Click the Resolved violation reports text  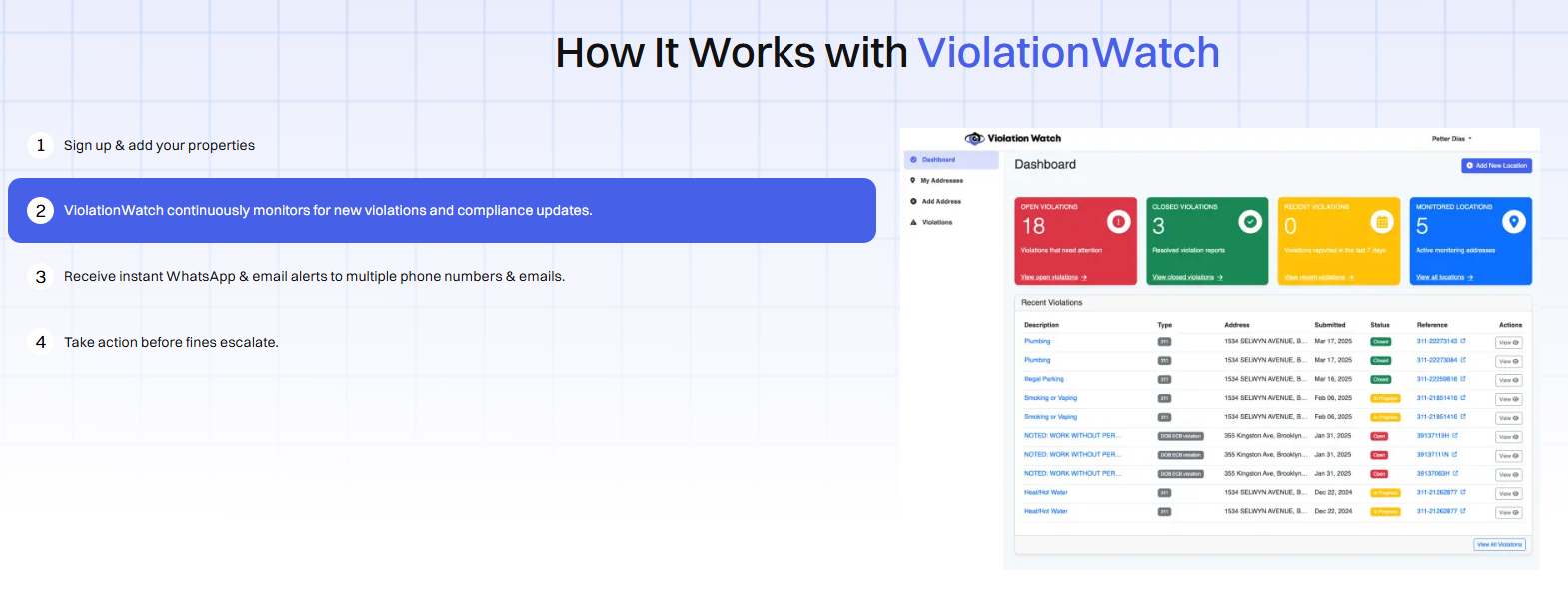point(1188,250)
